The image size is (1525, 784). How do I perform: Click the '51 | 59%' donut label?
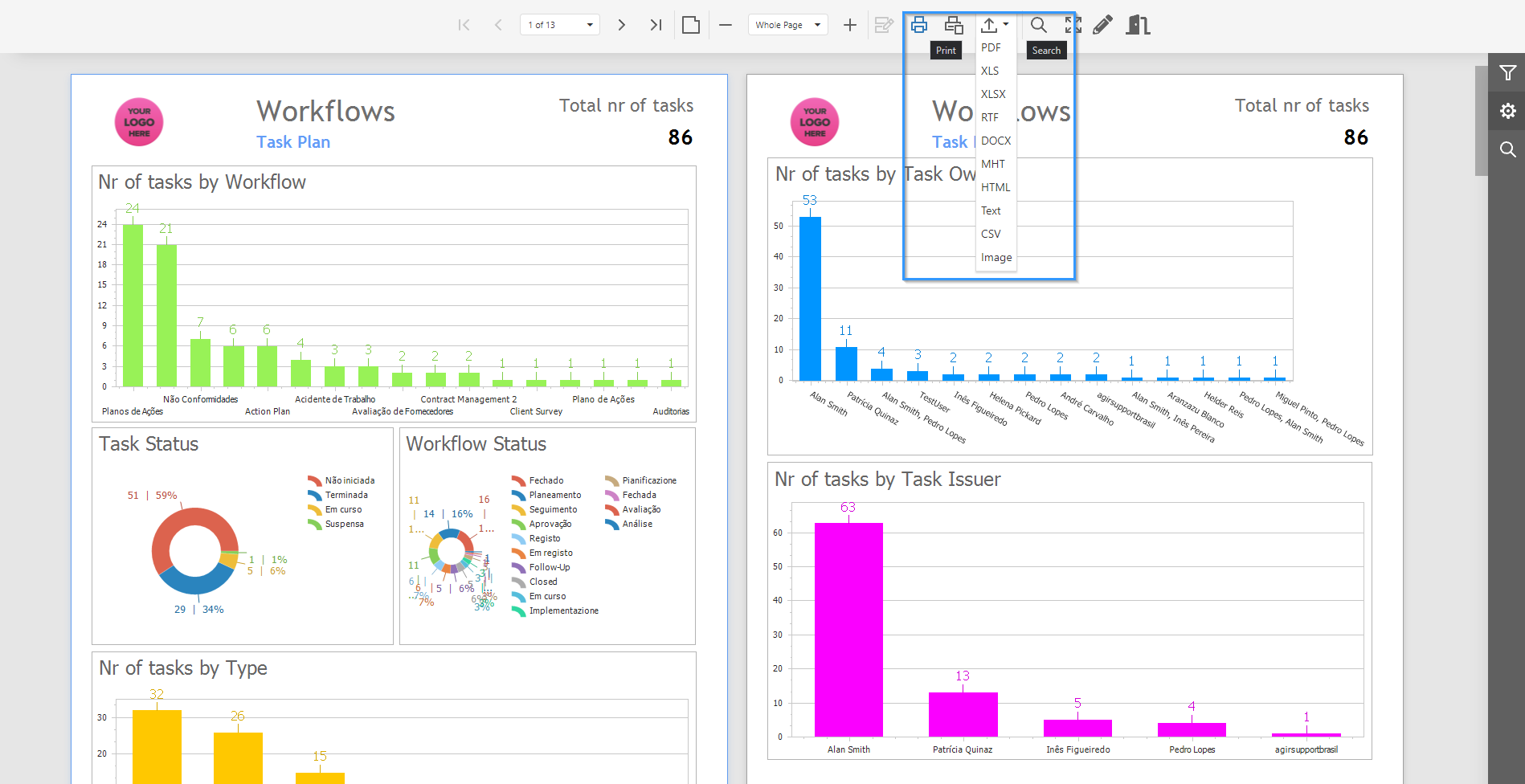coord(152,496)
